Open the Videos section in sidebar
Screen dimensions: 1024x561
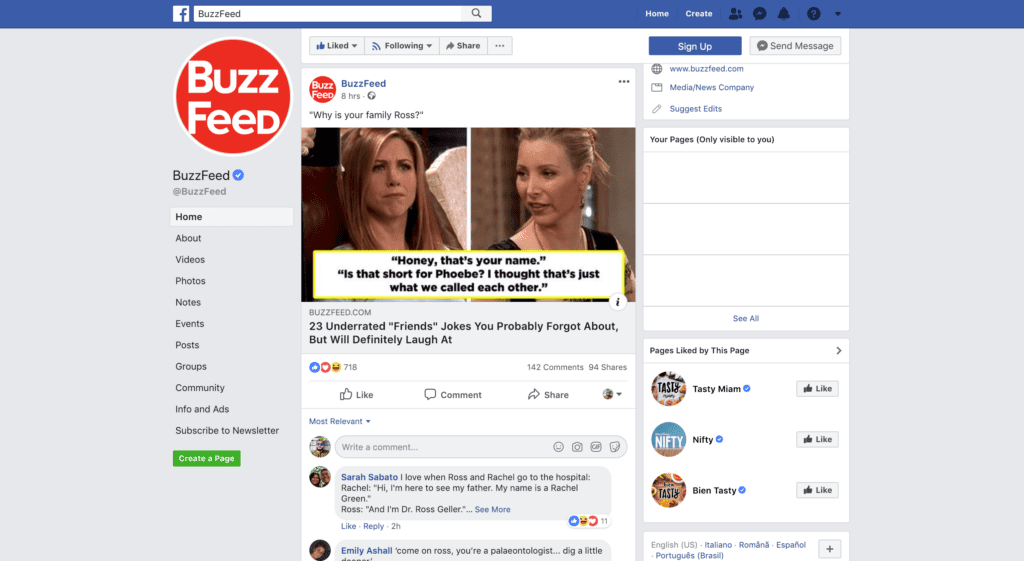(x=190, y=259)
